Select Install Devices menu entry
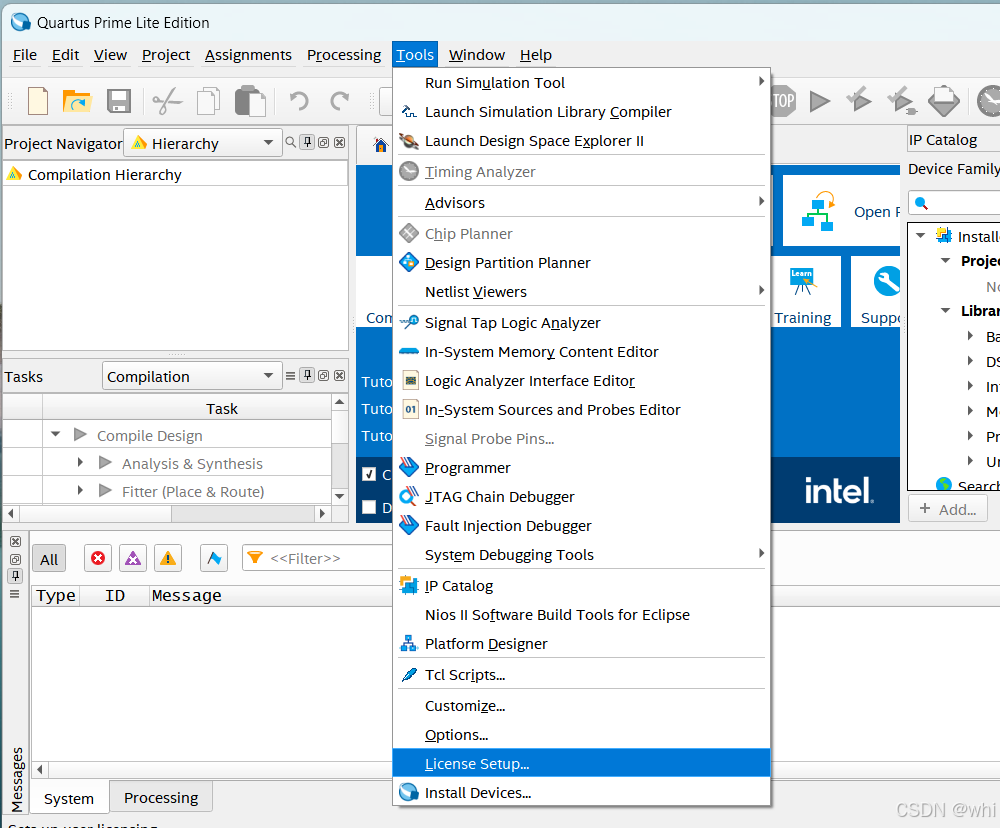This screenshot has width=1000, height=828. pyautogui.click(x=581, y=792)
